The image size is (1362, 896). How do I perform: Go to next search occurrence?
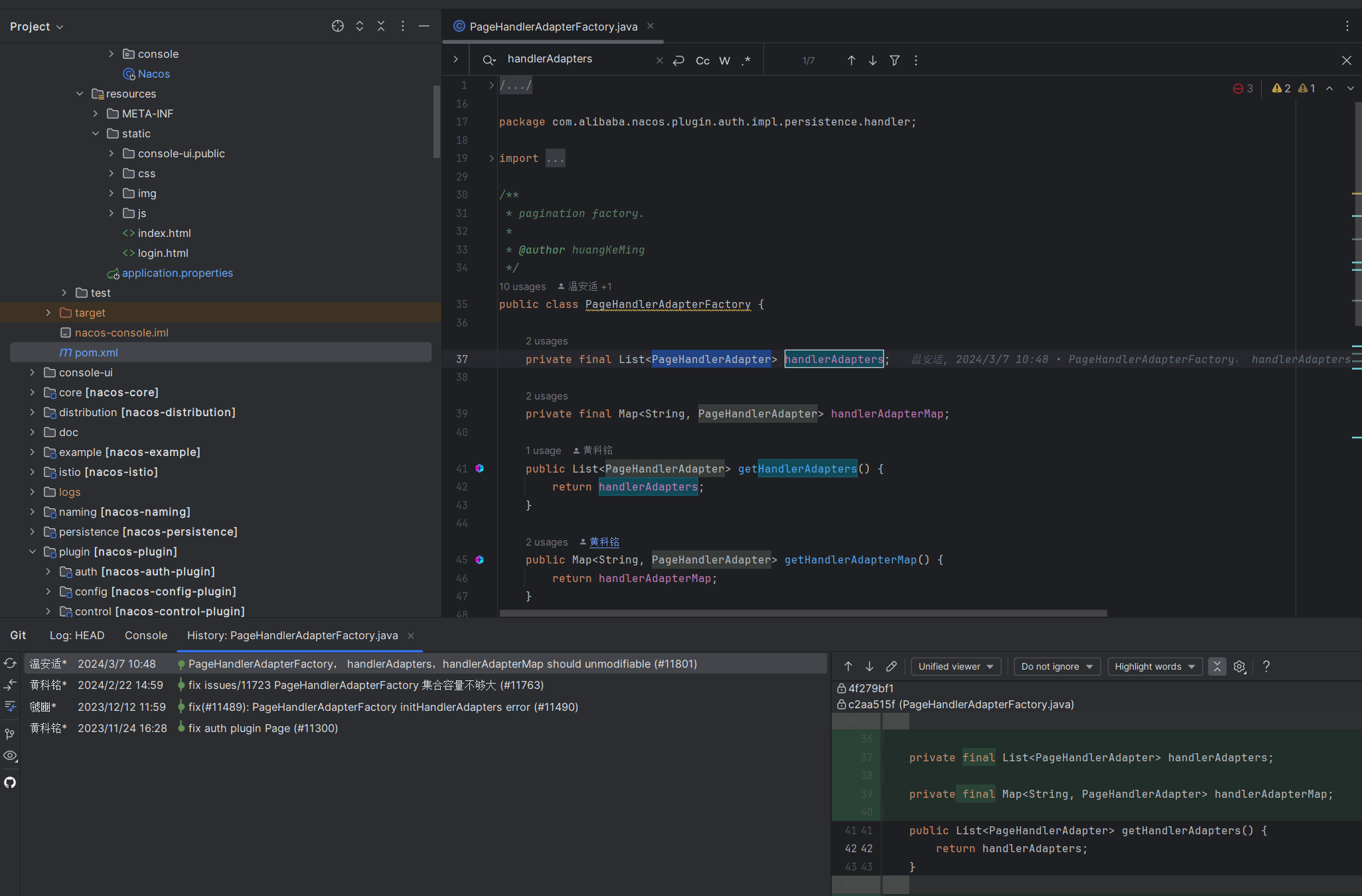click(x=873, y=60)
